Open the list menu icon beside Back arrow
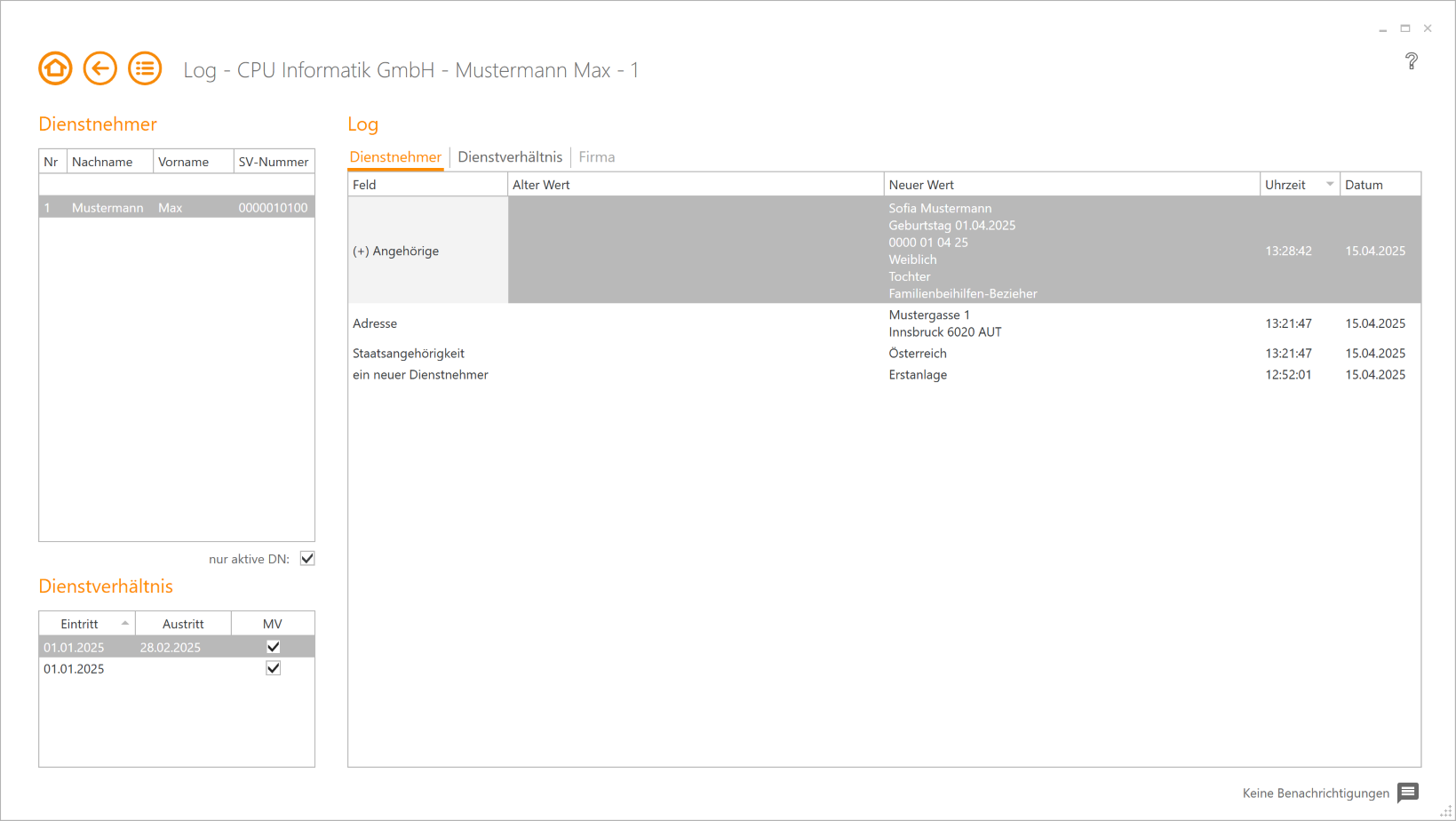The image size is (1456, 821). coord(145,68)
